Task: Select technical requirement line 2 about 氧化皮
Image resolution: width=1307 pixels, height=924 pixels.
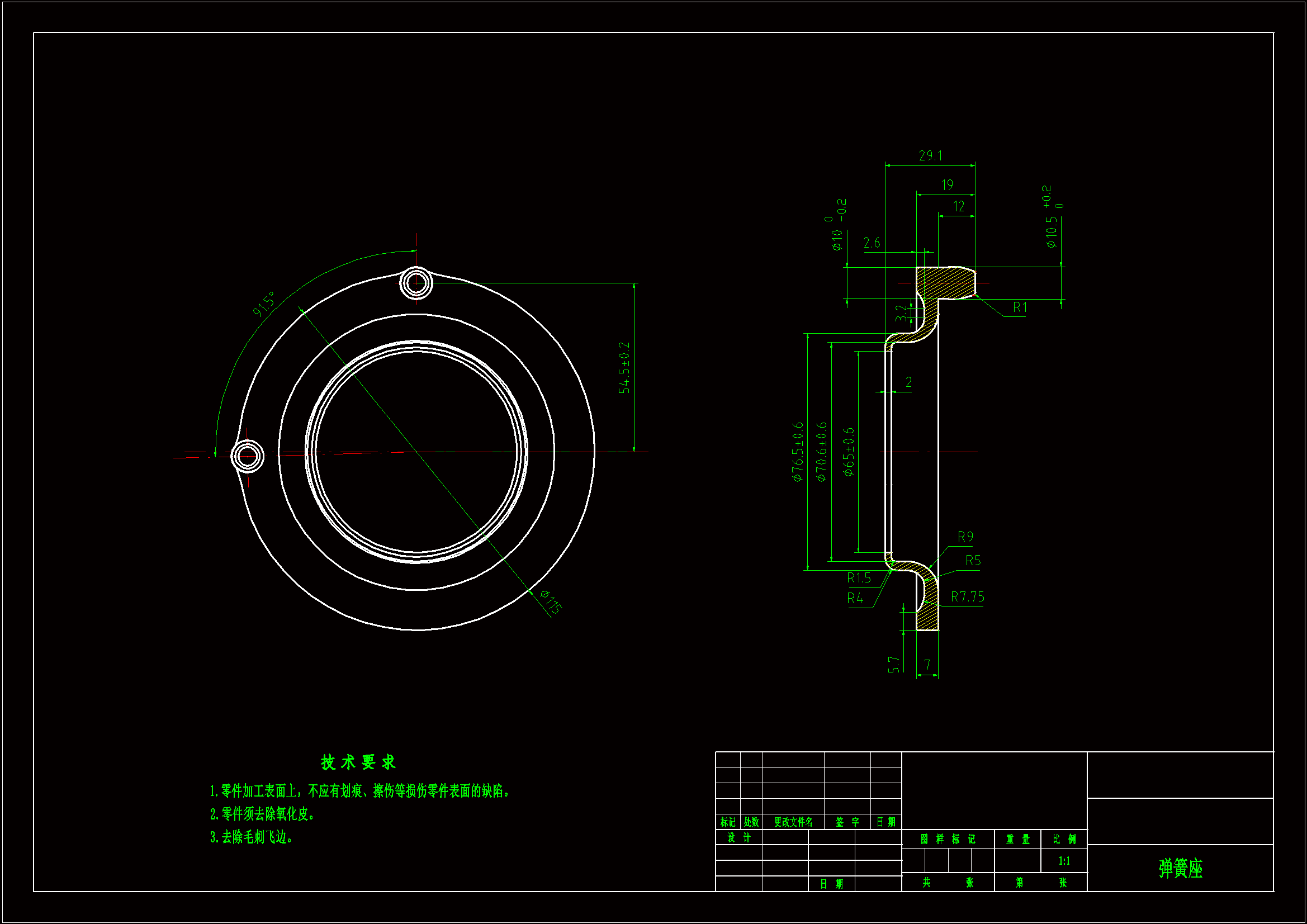Action: coord(262,814)
